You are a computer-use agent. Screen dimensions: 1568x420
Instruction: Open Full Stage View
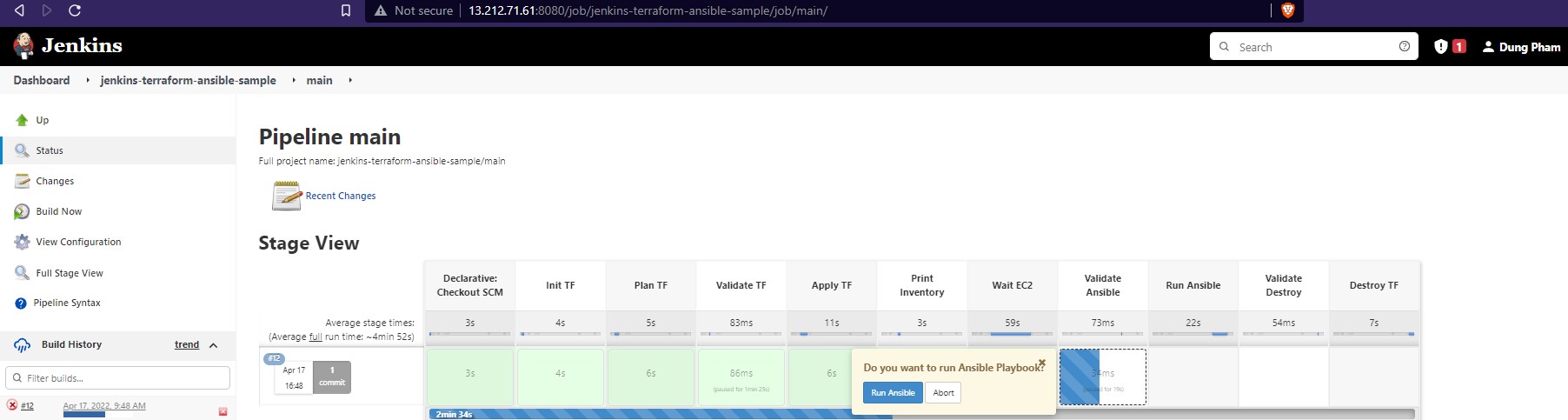click(x=70, y=273)
